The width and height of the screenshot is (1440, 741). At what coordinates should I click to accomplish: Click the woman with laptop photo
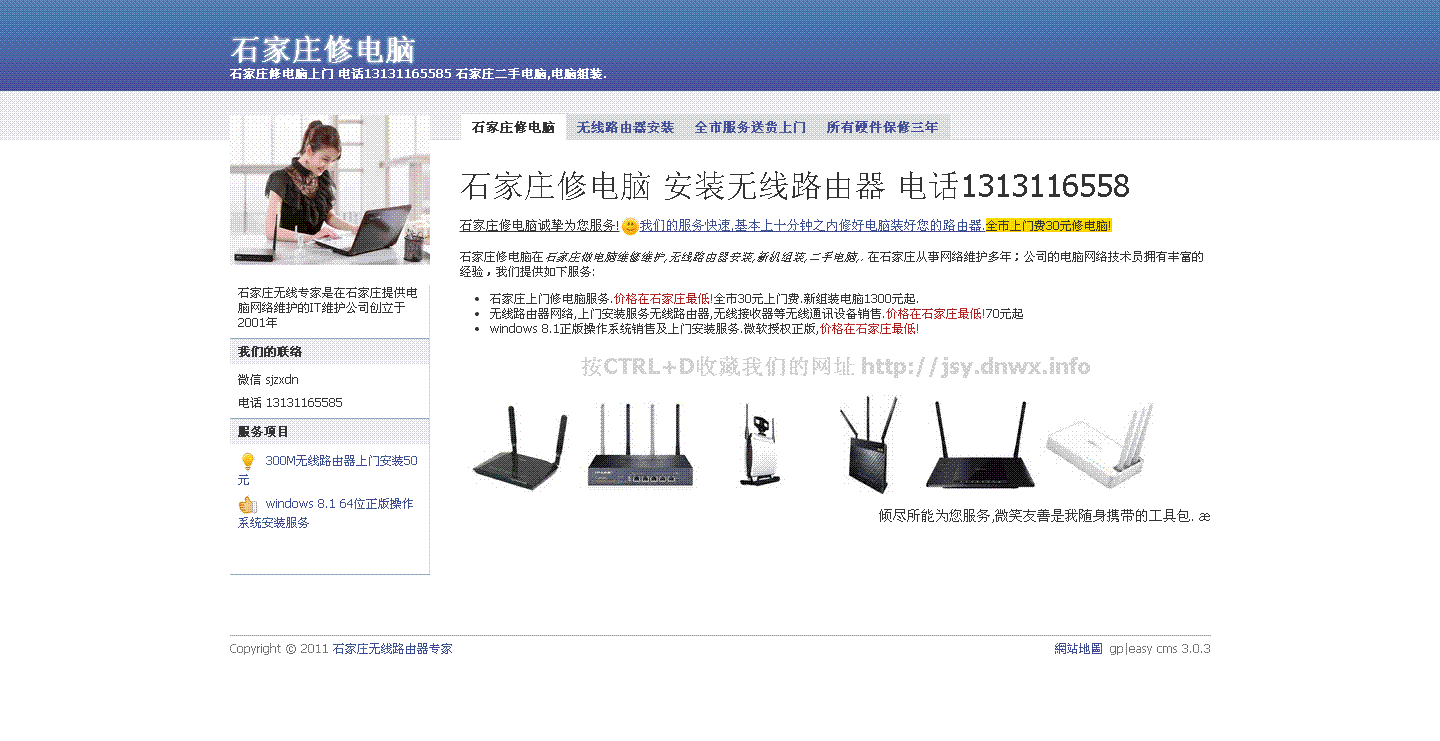point(330,190)
